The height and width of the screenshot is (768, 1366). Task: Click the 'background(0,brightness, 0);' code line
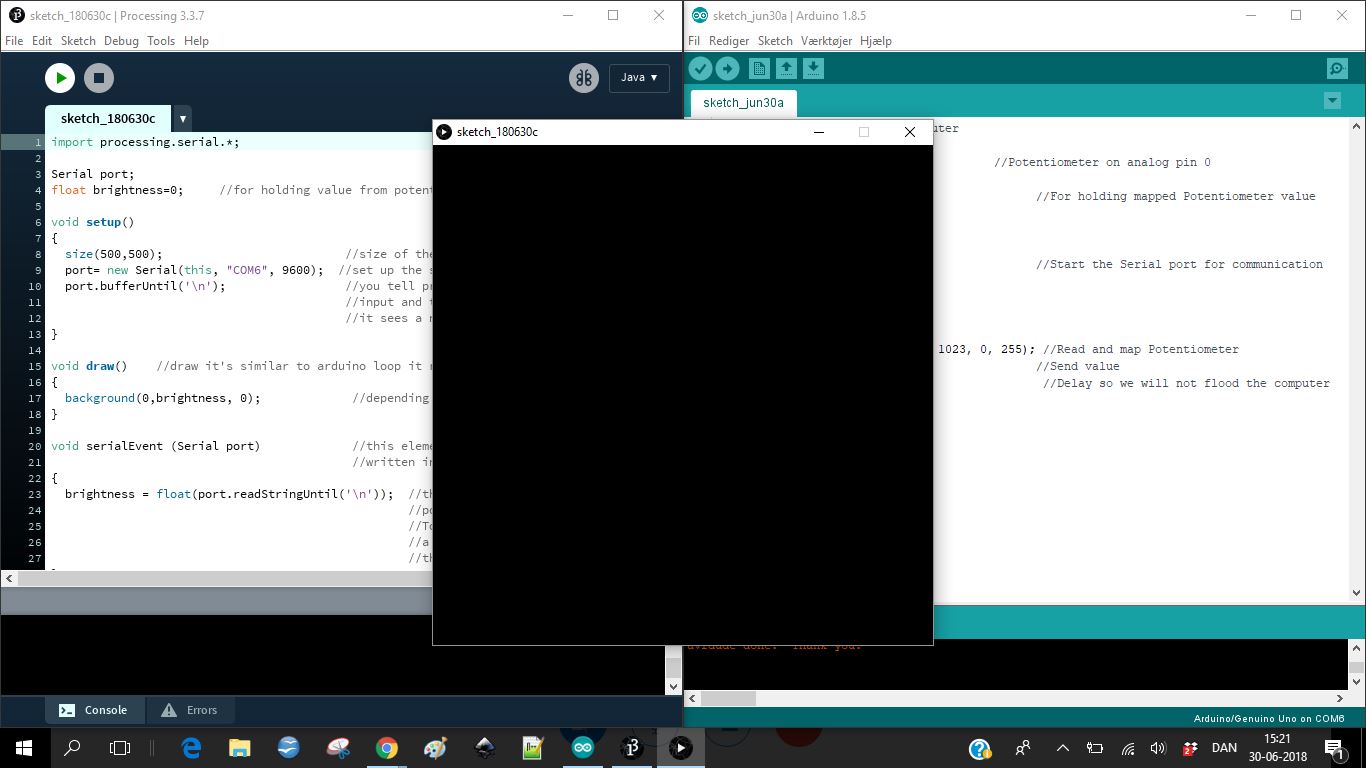[163, 398]
